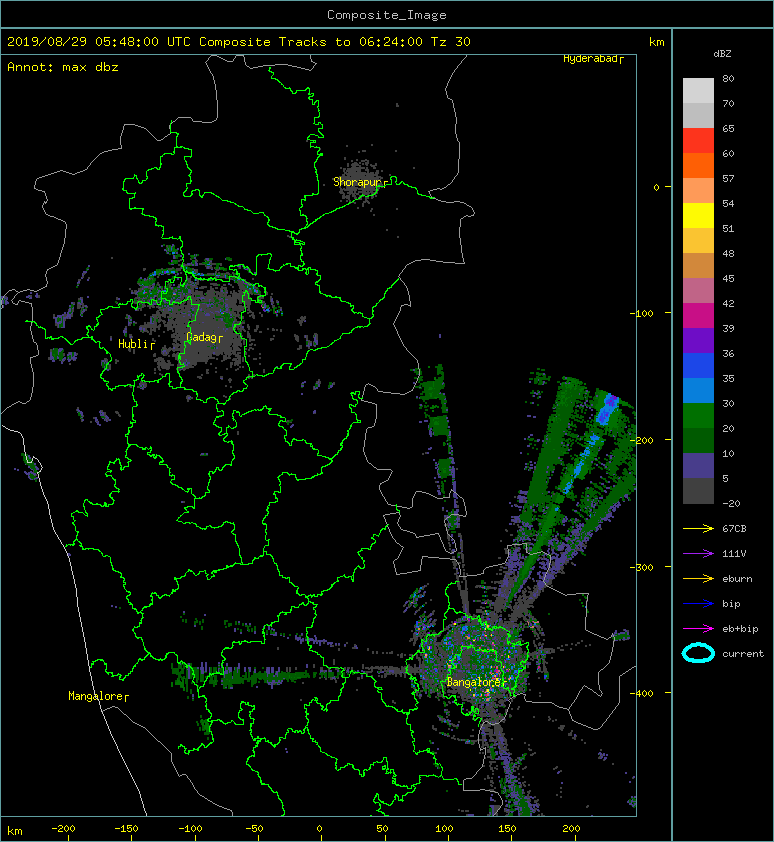Select the 'current' legend label

coord(743,654)
